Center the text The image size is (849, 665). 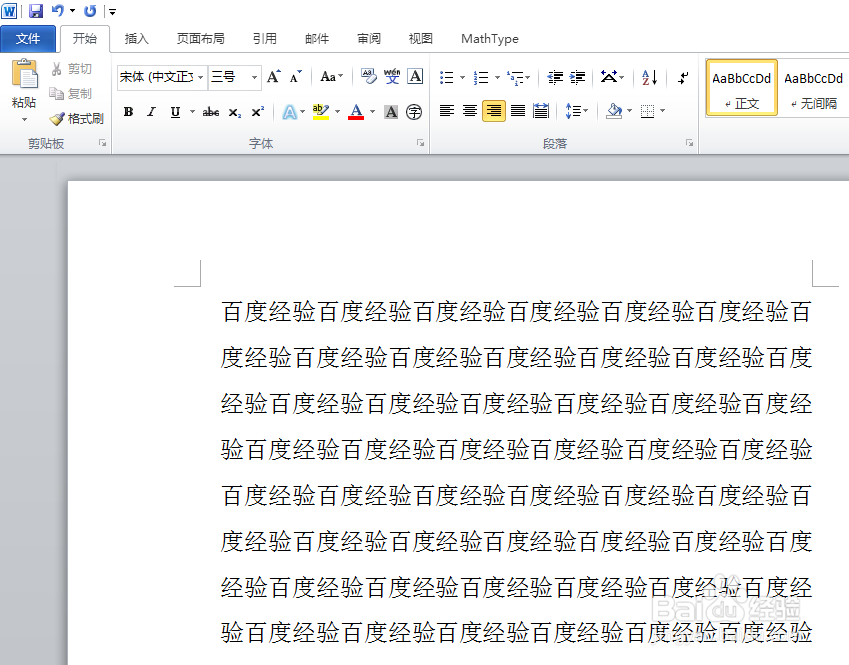tap(470, 111)
